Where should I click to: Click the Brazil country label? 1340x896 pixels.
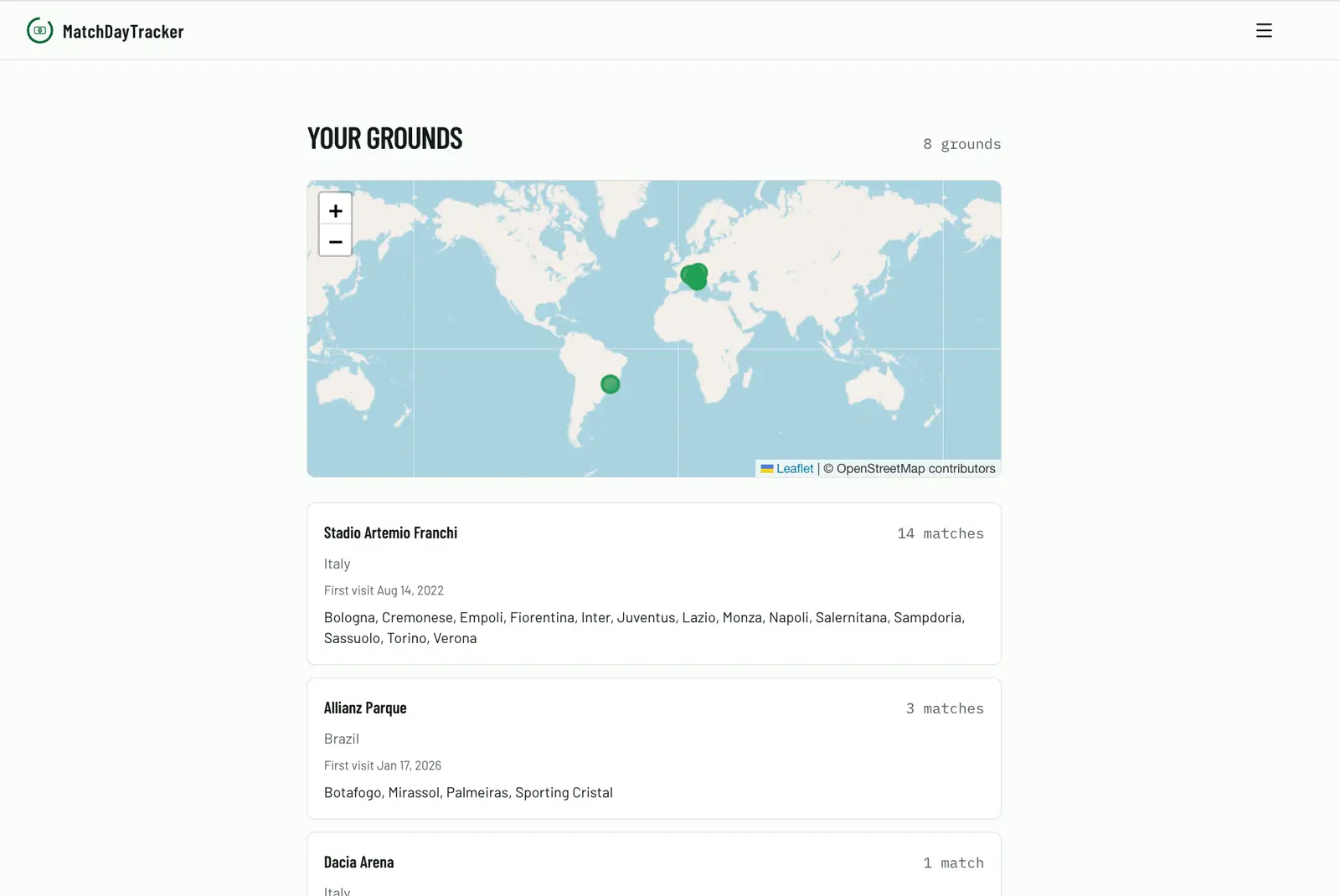342,739
